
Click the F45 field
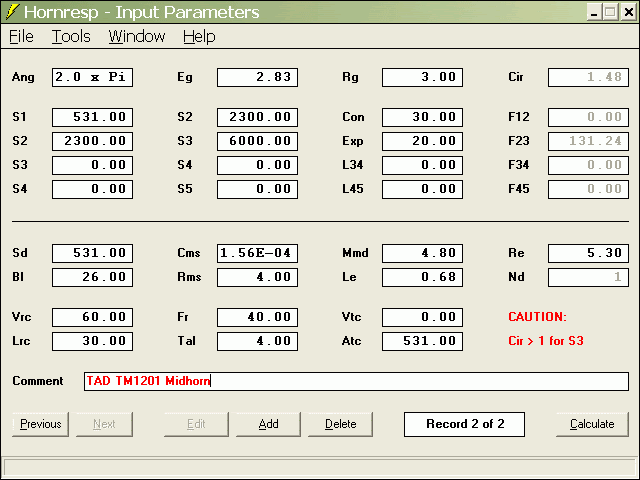click(x=588, y=189)
